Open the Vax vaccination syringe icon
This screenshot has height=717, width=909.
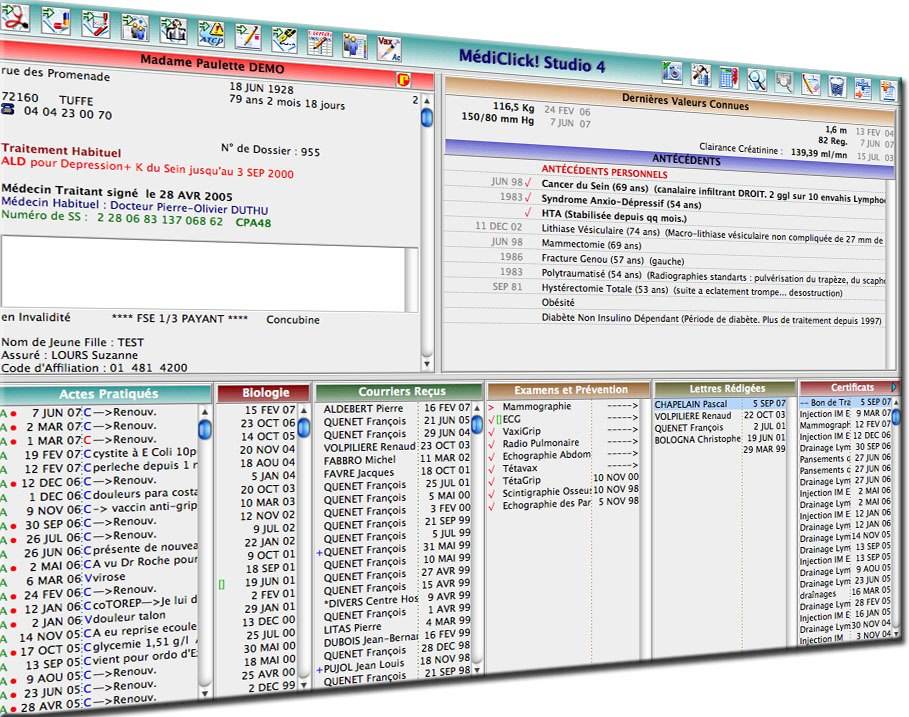point(389,49)
